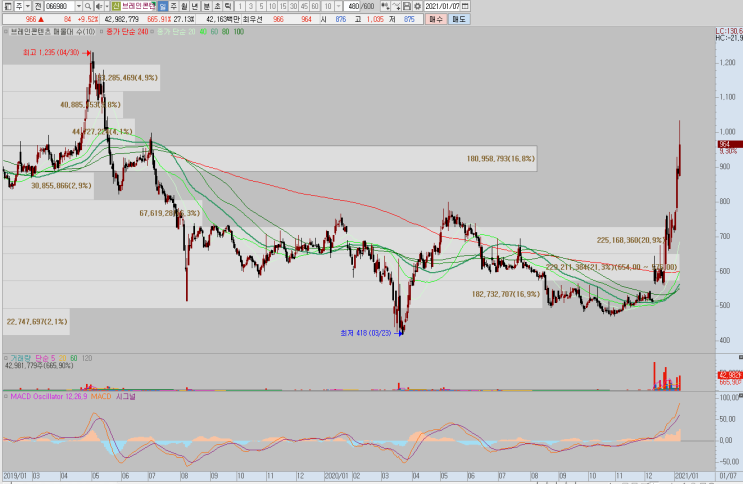Click the stock name 브레인콘텐츠 label

tap(138, 6)
